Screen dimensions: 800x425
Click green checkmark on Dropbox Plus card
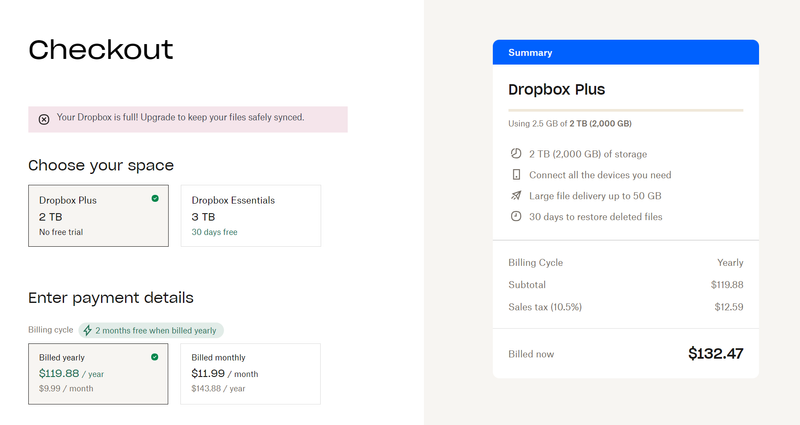155,199
